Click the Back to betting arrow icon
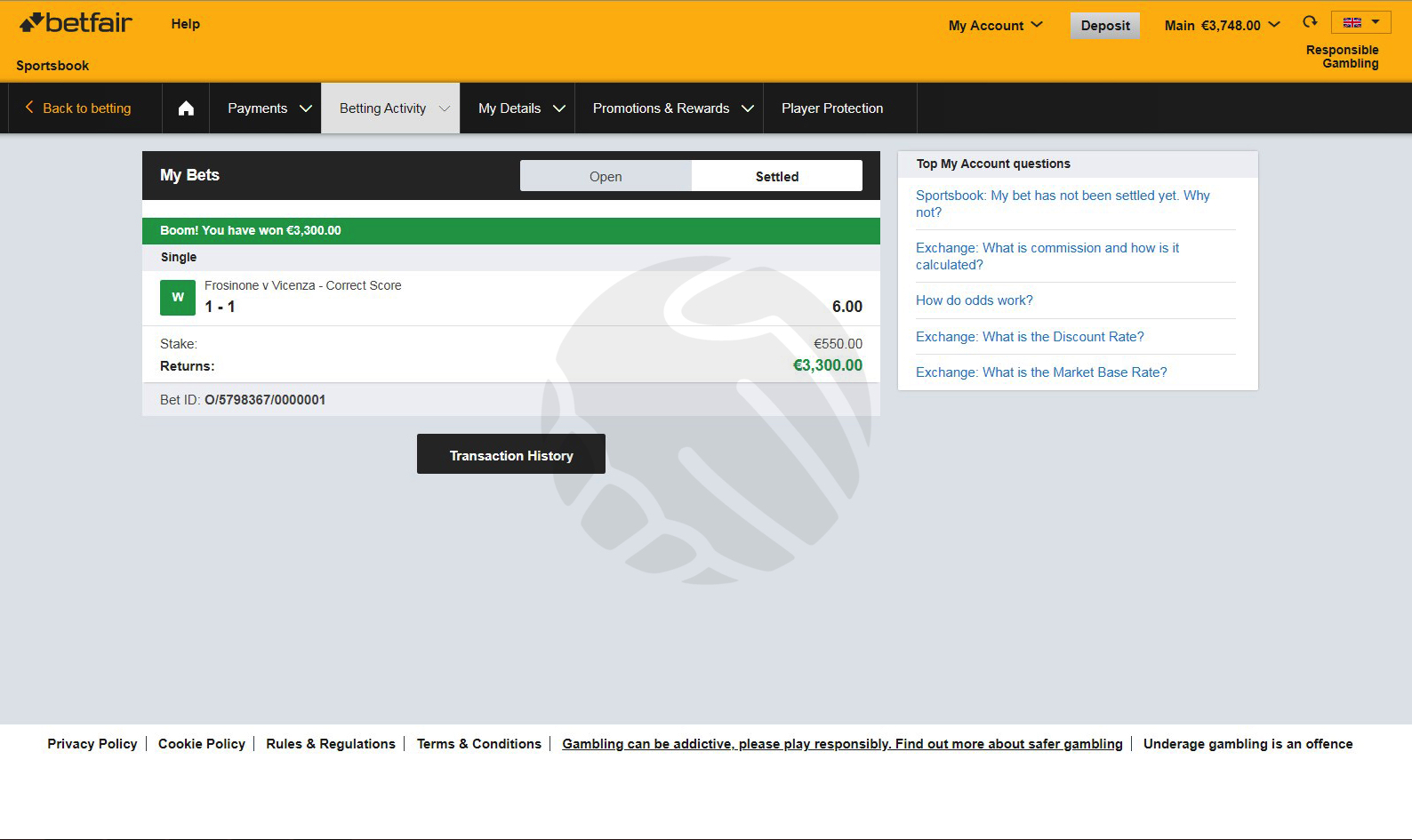Viewport: 1412px width, 840px height. click(29, 108)
